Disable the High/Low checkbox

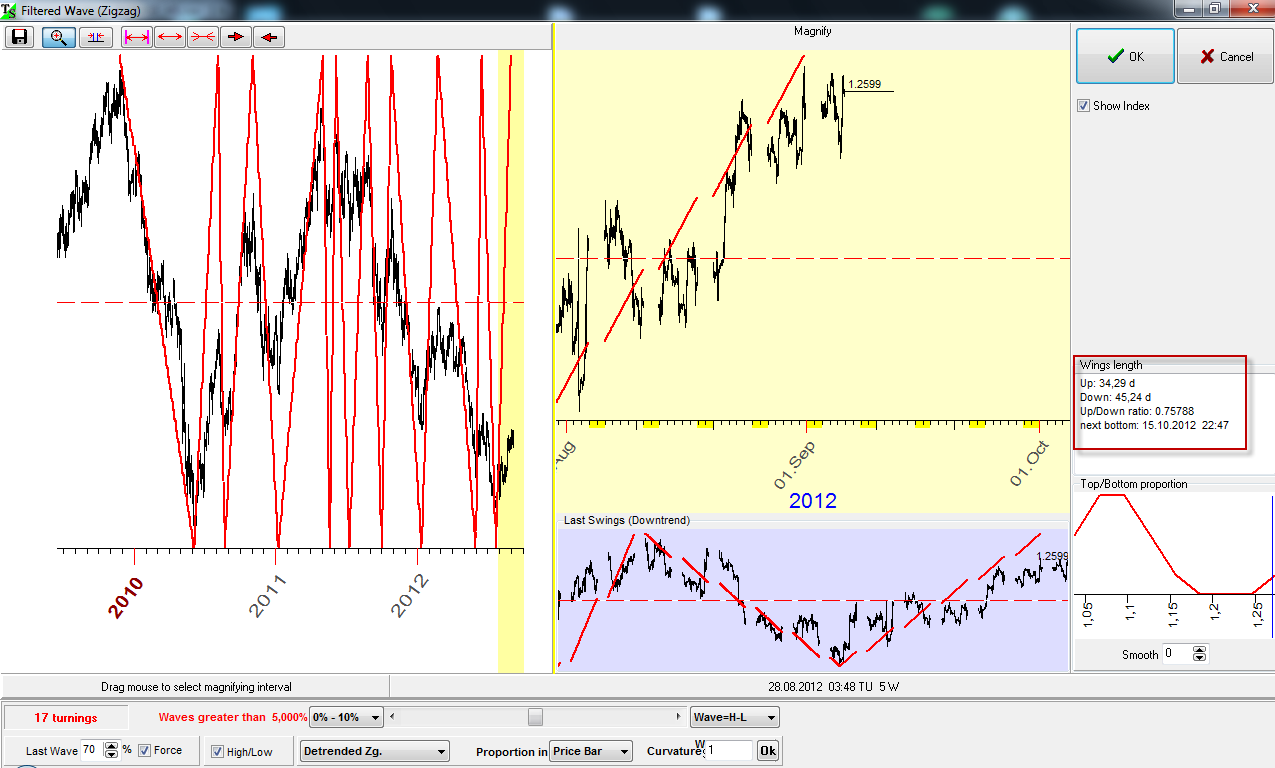pos(218,752)
